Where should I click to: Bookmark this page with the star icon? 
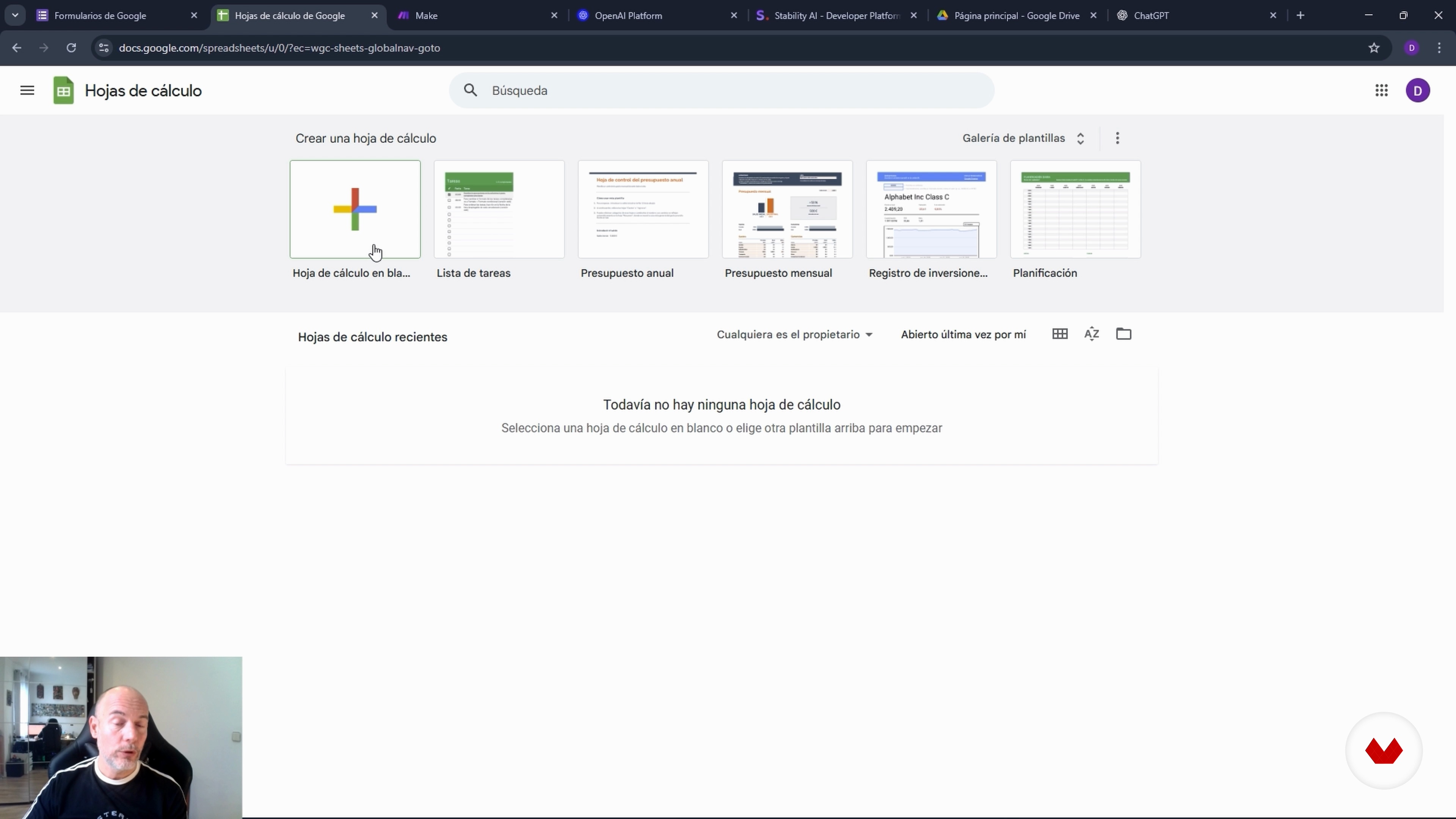point(1374,48)
